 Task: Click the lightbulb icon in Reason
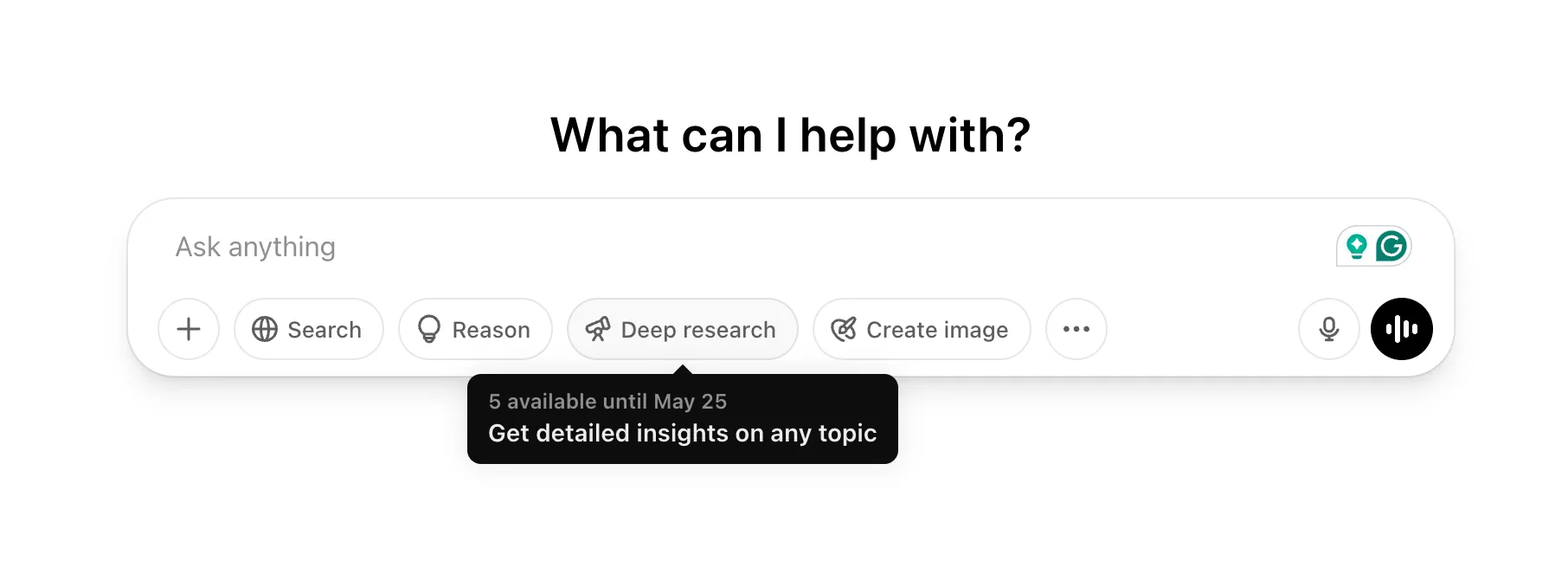pyautogui.click(x=429, y=329)
